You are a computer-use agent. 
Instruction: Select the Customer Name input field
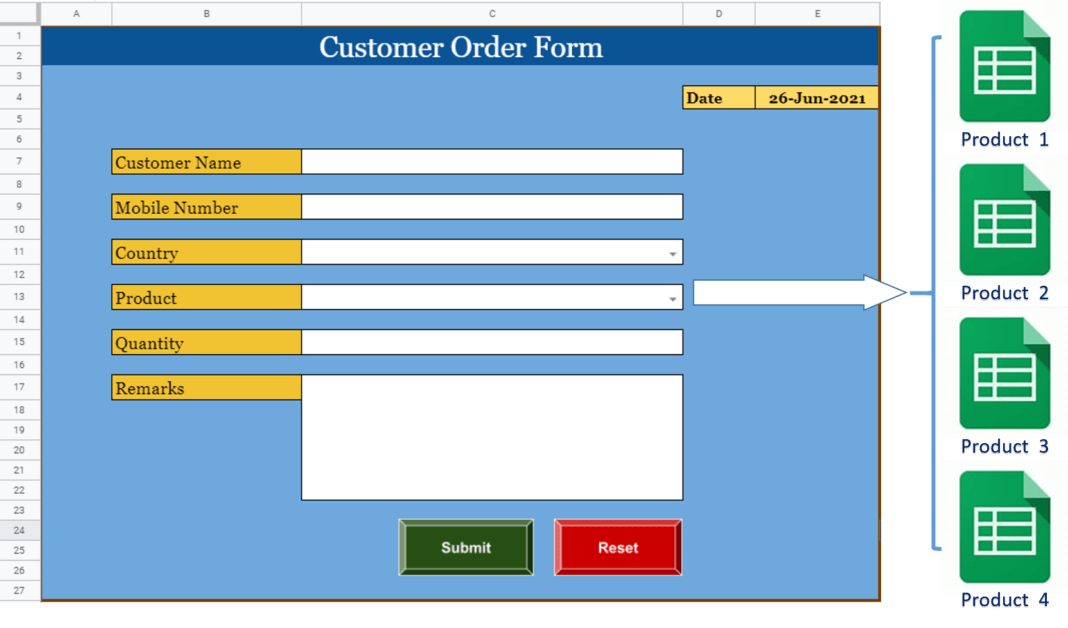pos(490,161)
